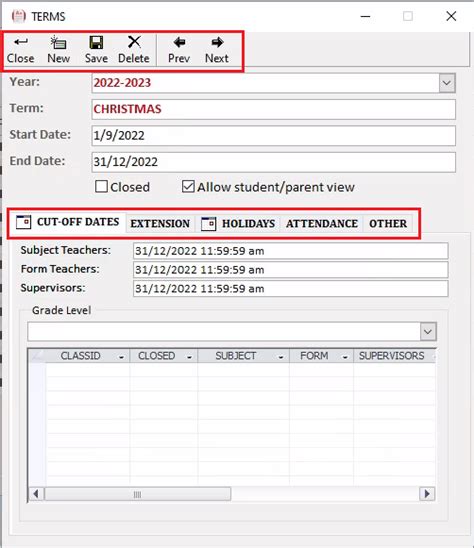
Task: Click the Subject Teachers cut-off field
Action: tap(290, 251)
